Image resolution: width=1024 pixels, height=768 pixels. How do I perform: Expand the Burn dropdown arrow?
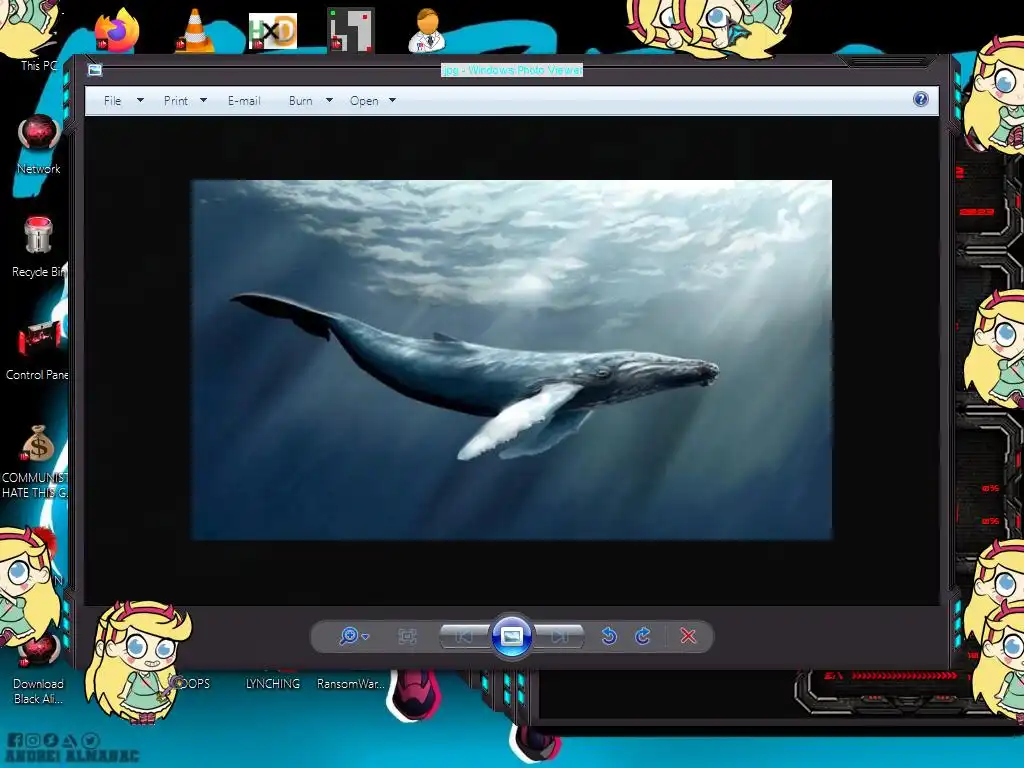[x=329, y=101]
